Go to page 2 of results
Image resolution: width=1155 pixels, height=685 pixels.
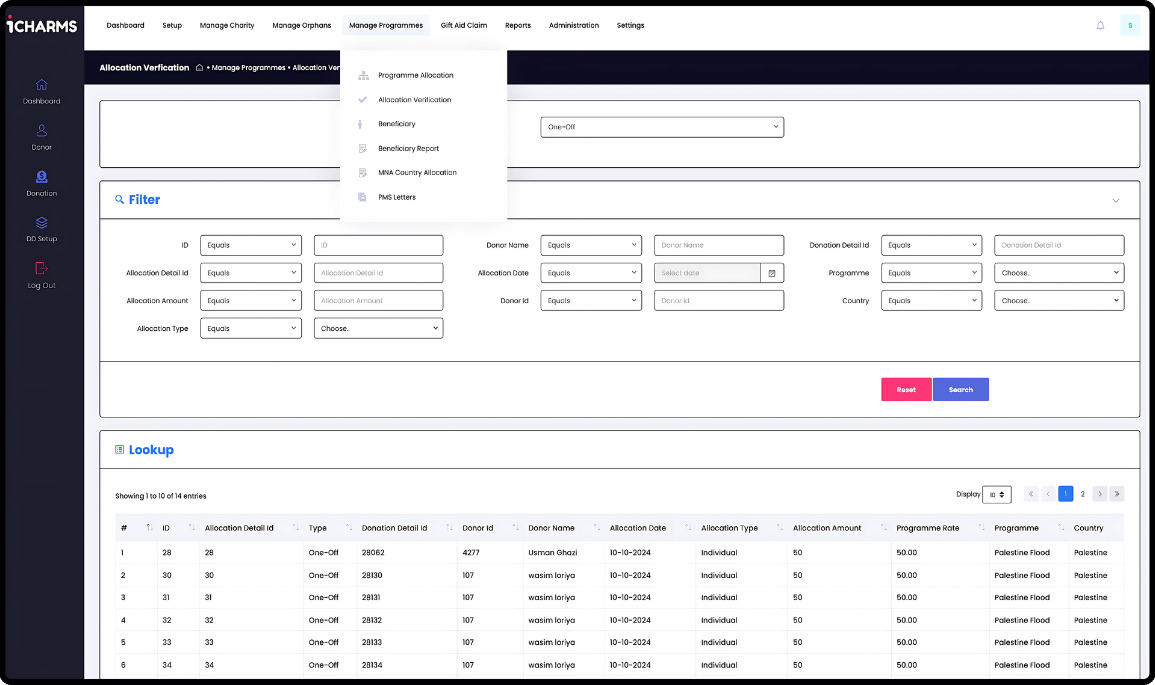coord(1083,494)
